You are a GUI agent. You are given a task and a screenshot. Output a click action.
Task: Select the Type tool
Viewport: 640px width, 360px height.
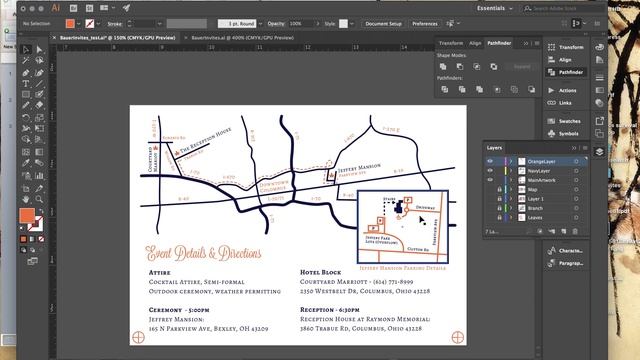pyautogui.click(x=26, y=84)
